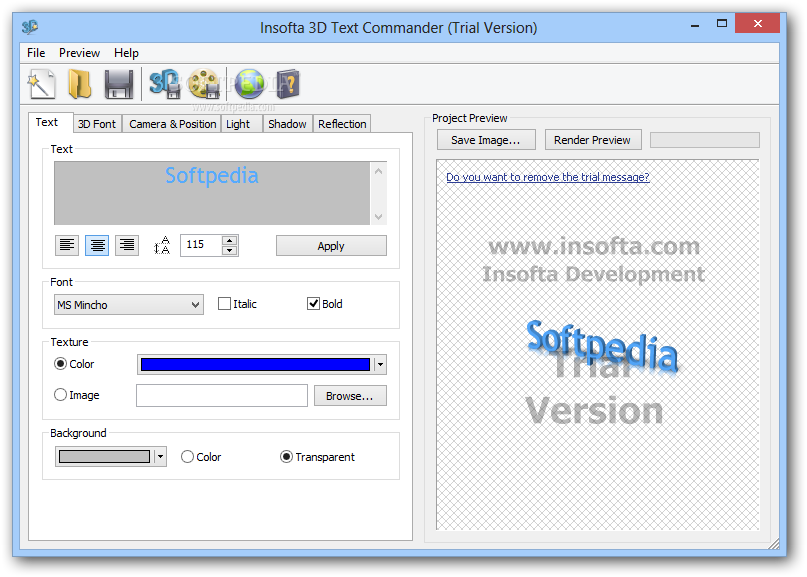This screenshot has width=807, height=577.
Task: Minimize the application window
Action: 695,24
